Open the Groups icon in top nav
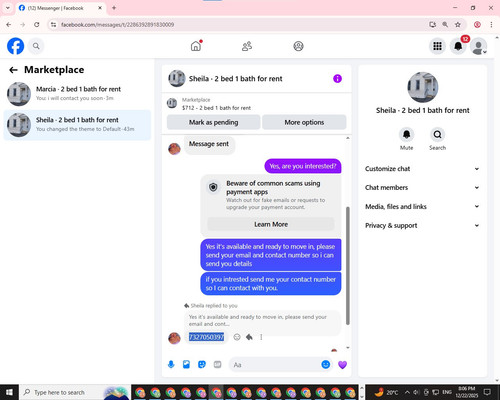Viewport: 500px width, 400px height. [298, 46]
